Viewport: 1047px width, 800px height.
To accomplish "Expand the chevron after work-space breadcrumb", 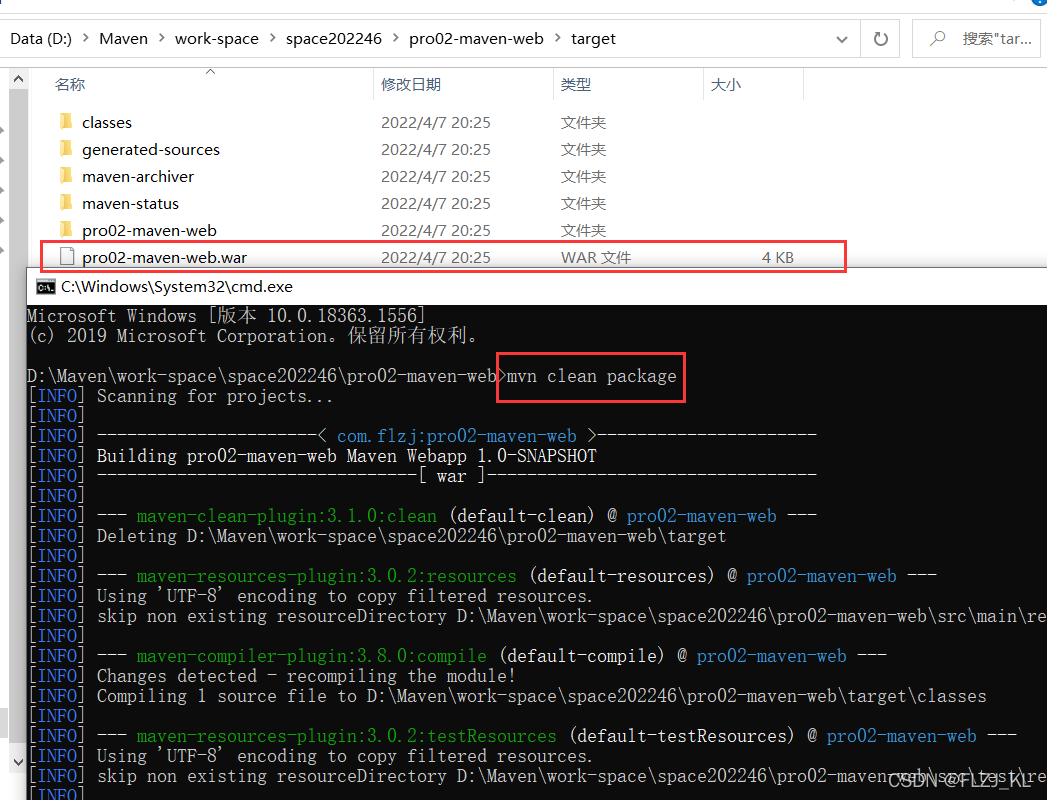I will pos(272,39).
